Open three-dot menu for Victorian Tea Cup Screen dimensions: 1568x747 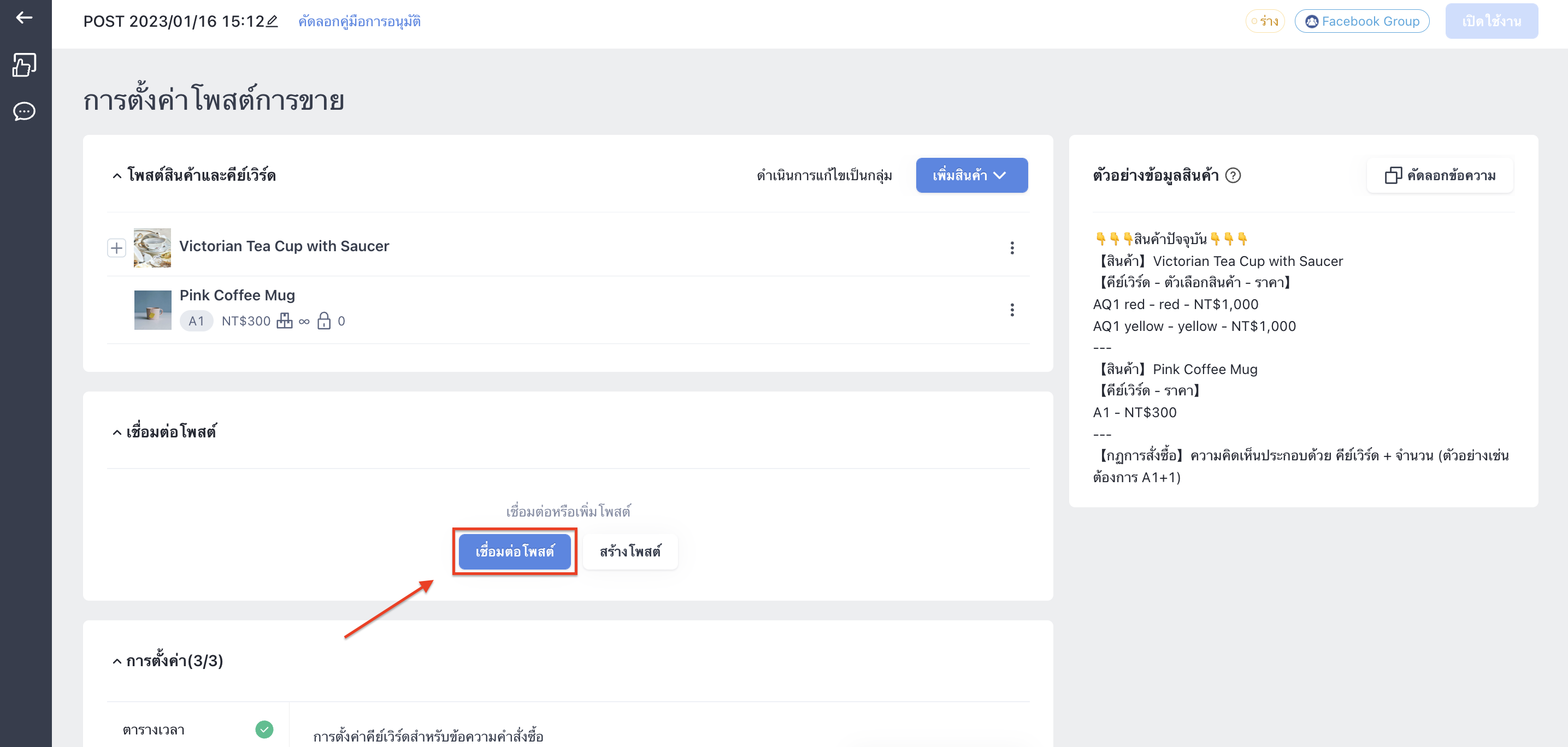[1012, 247]
